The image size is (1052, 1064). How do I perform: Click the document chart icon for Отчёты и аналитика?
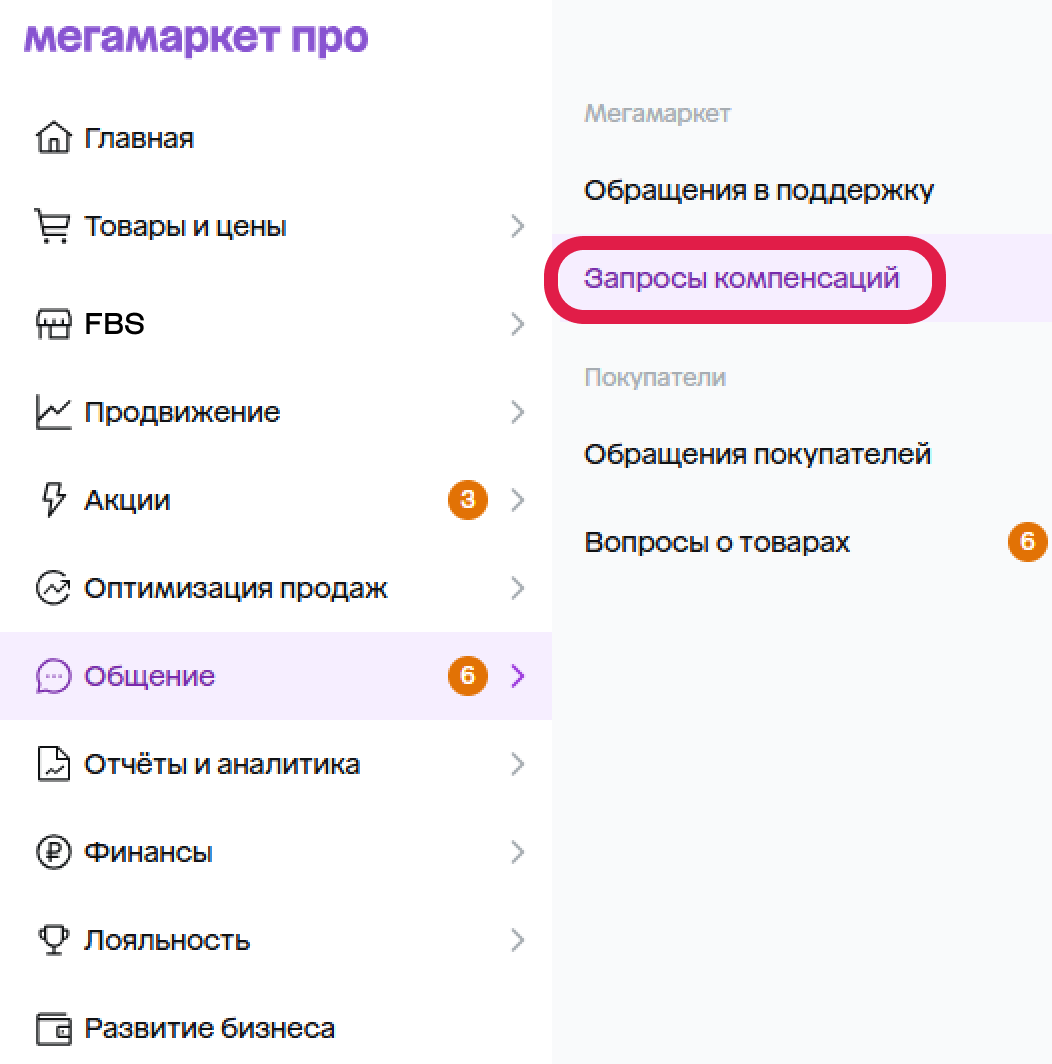click(x=54, y=764)
